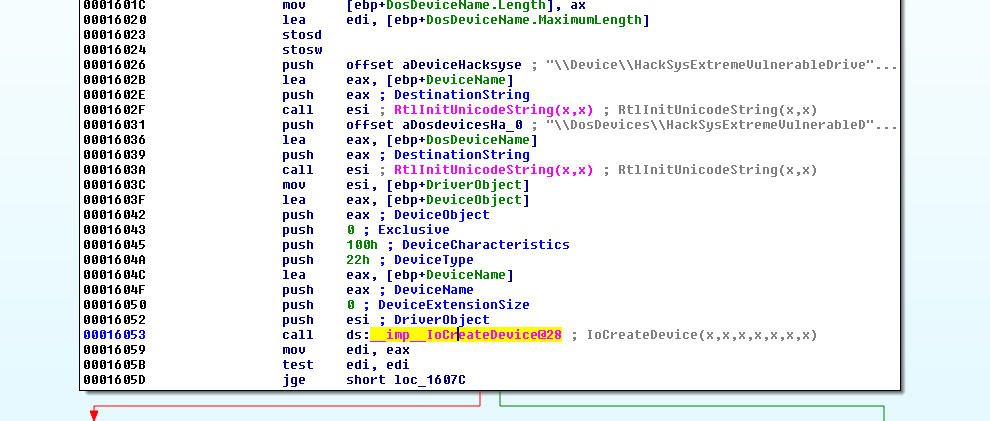Click the jge mnemonic at 0001605D
The height and width of the screenshot is (421, 990).
294,380
